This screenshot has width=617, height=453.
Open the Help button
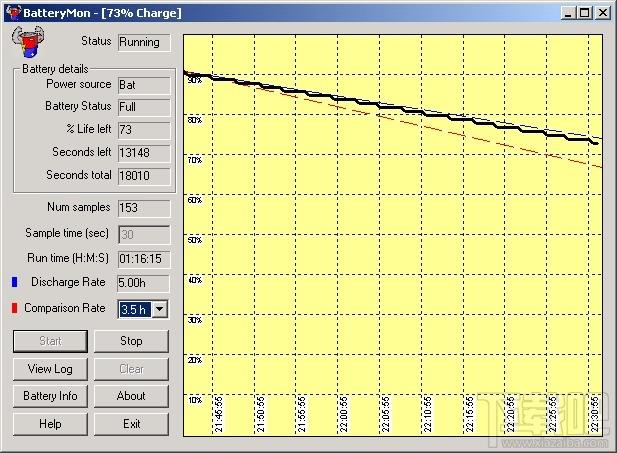click(50, 424)
